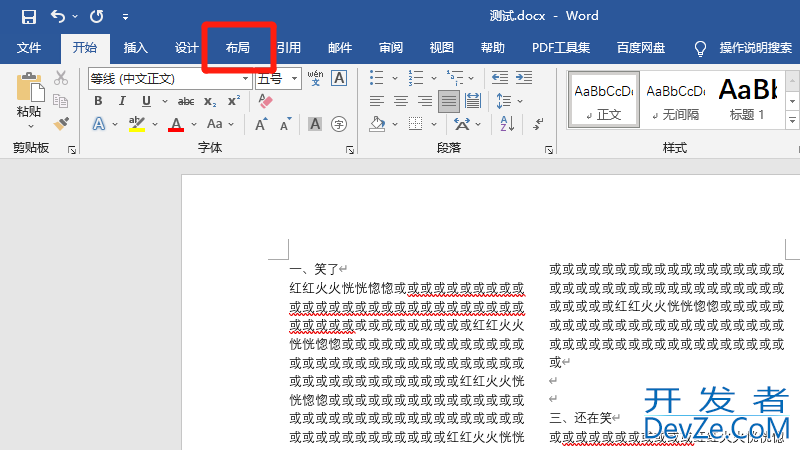The height and width of the screenshot is (450, 800).
Task: Toggle italic formatting
Action: tap(122, 101)
